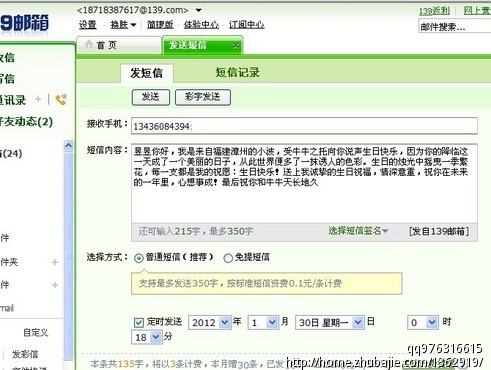Open the year dropdown showing 2012
Image resolution: width=491 pixels, height=370 pixels.
click(225, 322)
